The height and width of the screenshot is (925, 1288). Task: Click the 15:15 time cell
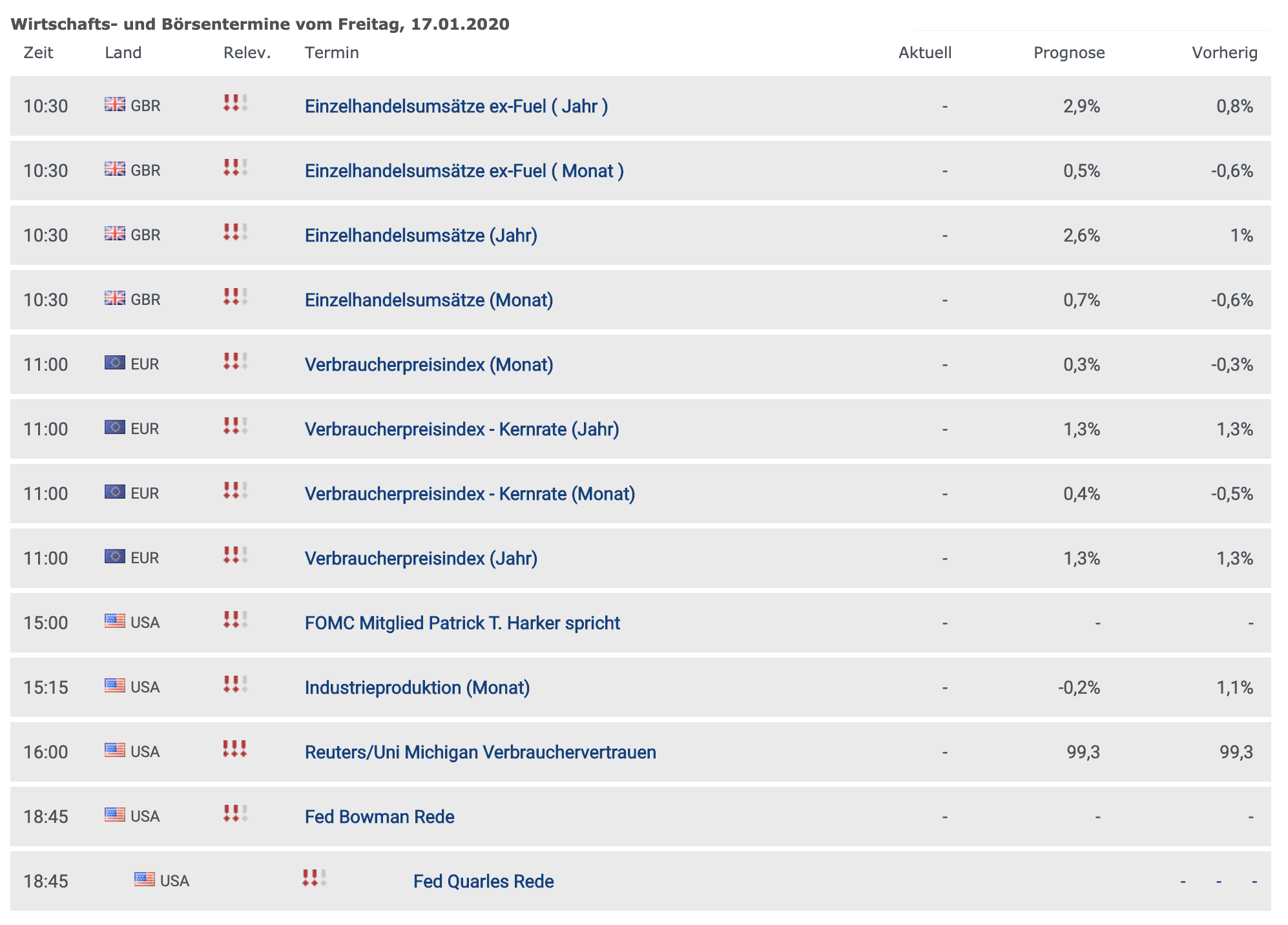pos(46,687)
